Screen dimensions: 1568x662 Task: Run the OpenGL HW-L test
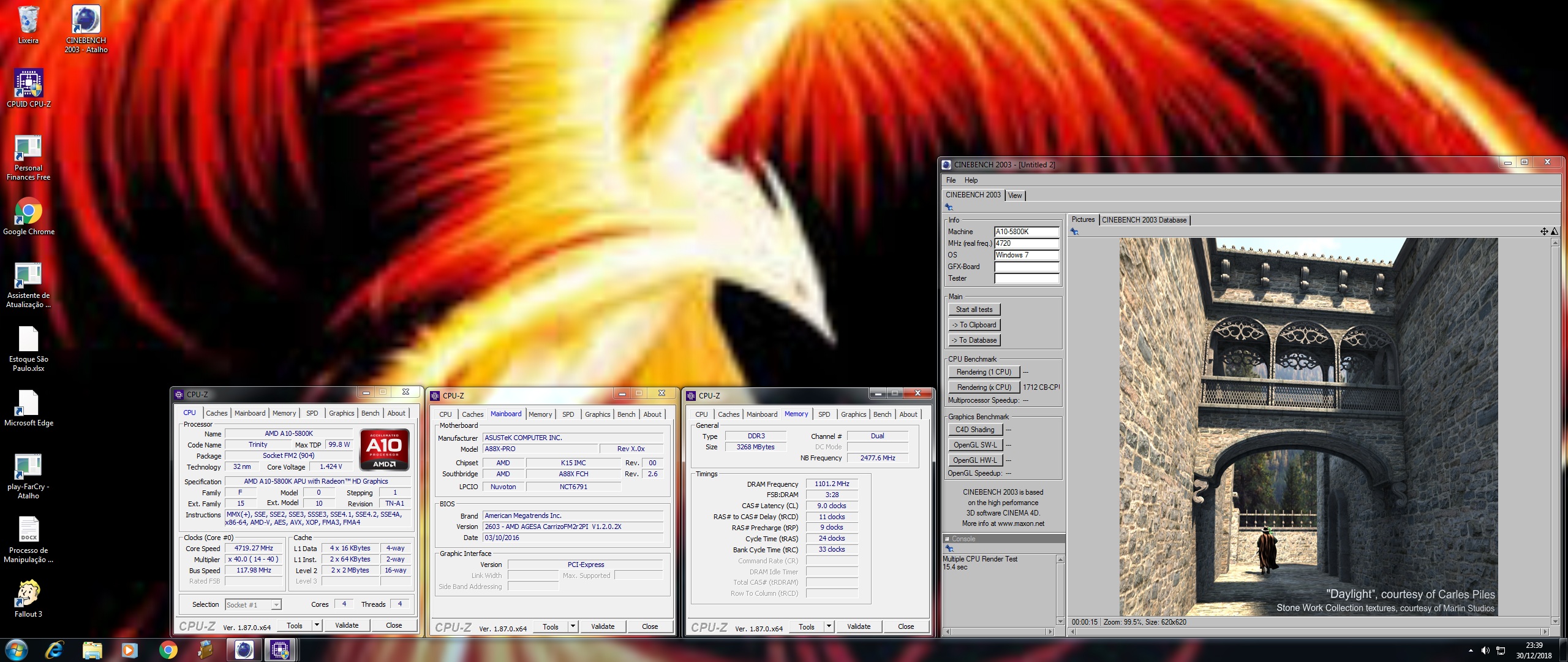[974, 460]
